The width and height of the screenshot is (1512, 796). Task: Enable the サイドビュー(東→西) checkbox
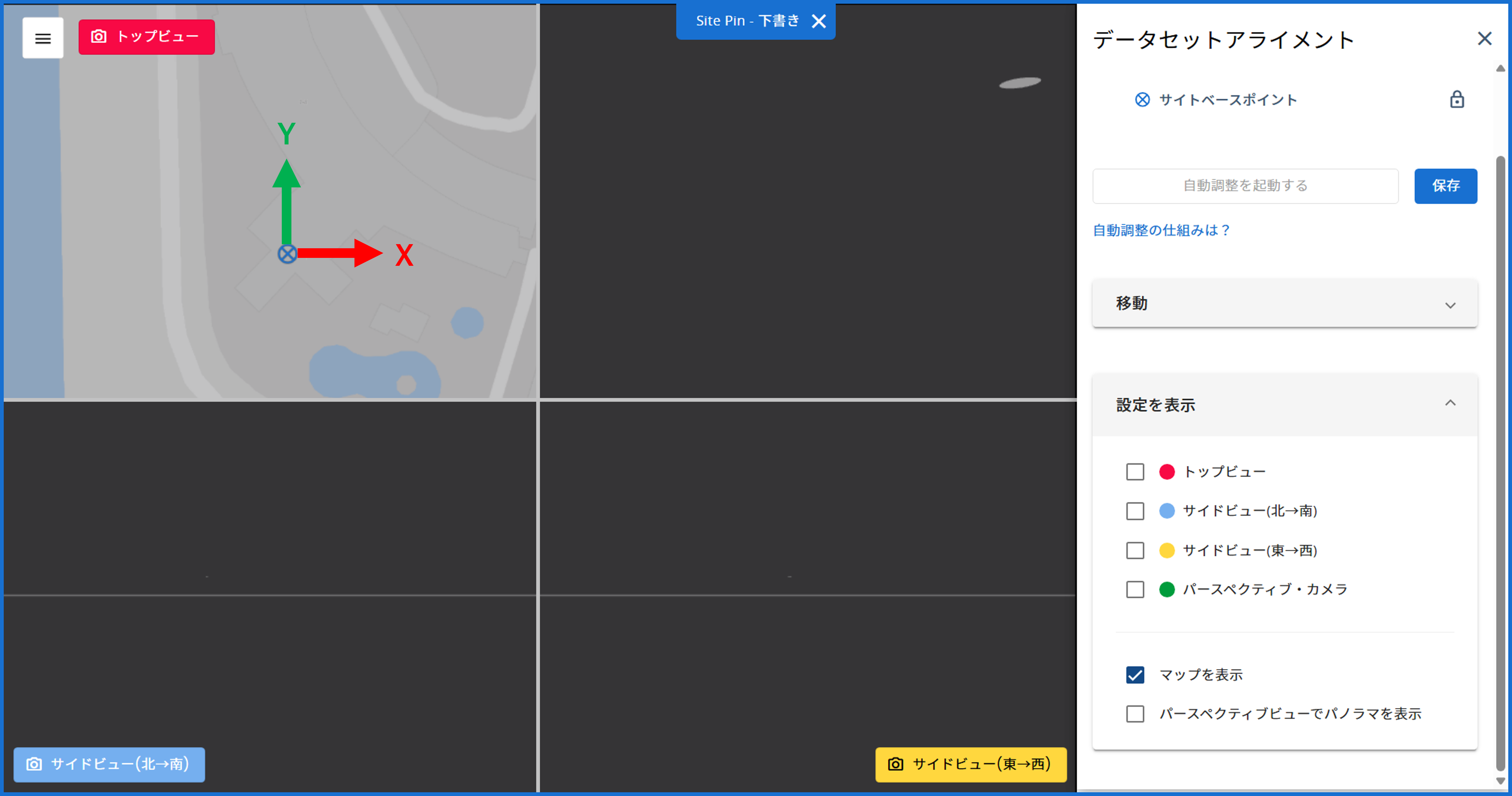[1135, 550]
